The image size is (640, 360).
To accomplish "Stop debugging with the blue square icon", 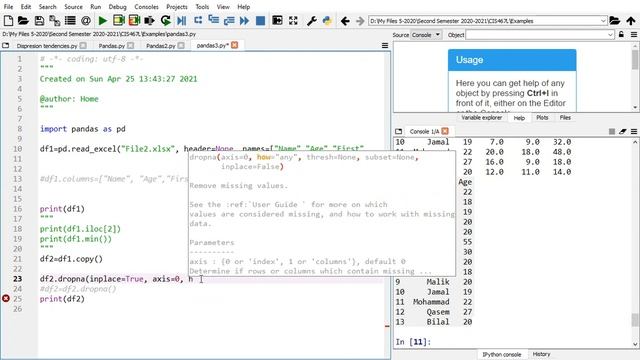I will (260, 20).
